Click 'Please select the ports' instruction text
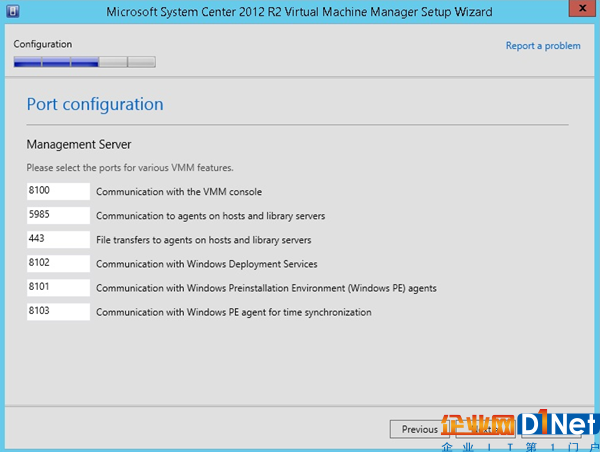 tap(130, 168)
